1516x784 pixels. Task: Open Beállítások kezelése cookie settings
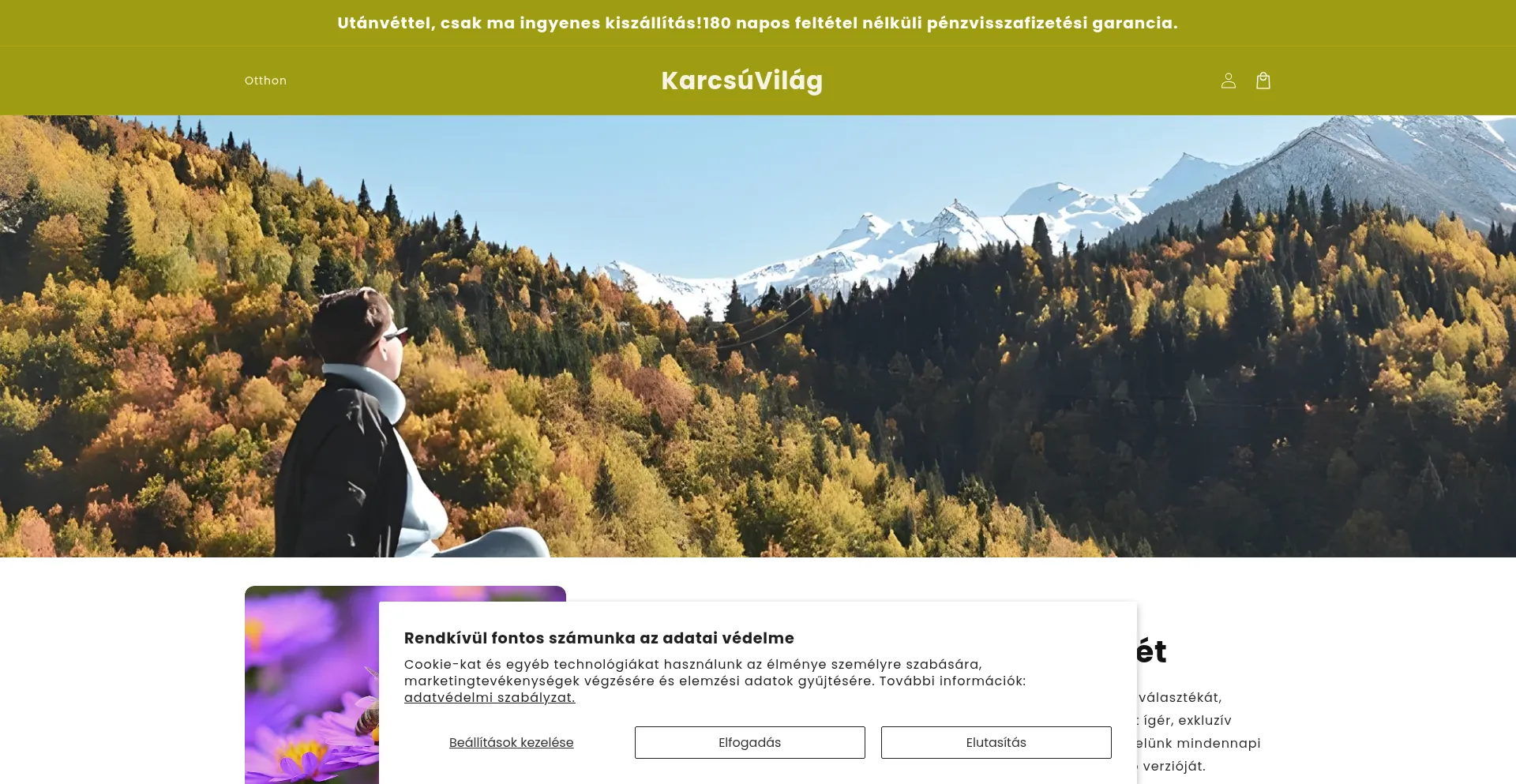click(511, 742)
